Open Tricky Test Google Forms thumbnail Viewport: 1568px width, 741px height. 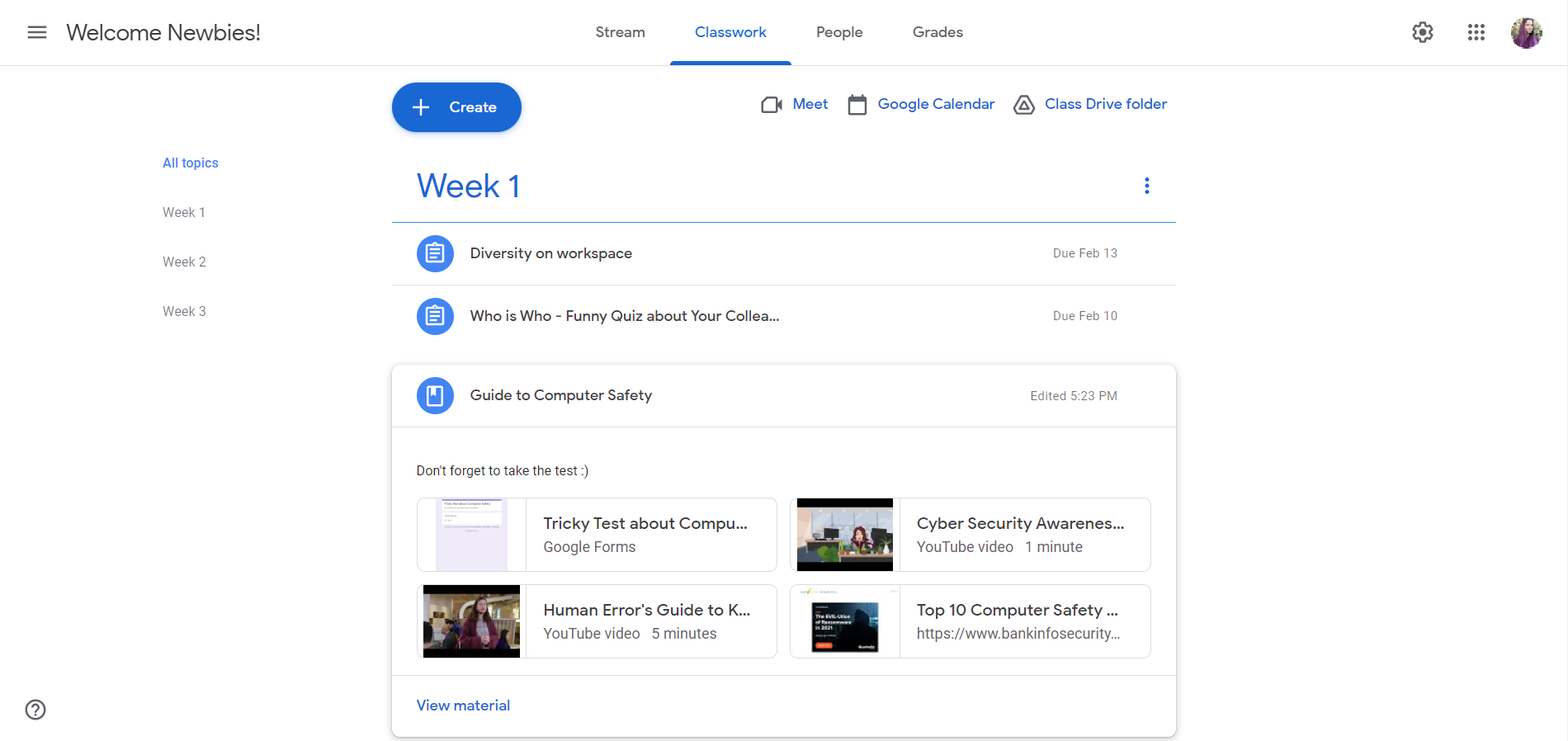click(471, 535)
